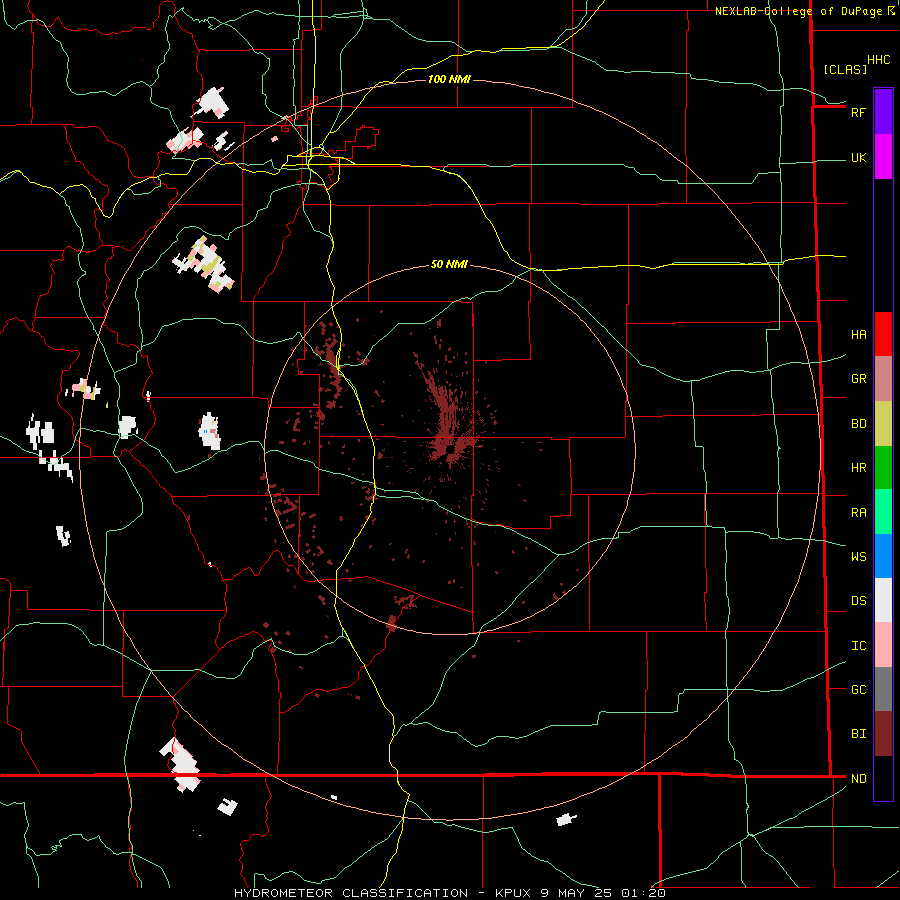Click the HHC product label
The image size is (900, 900).
[879, 60]
